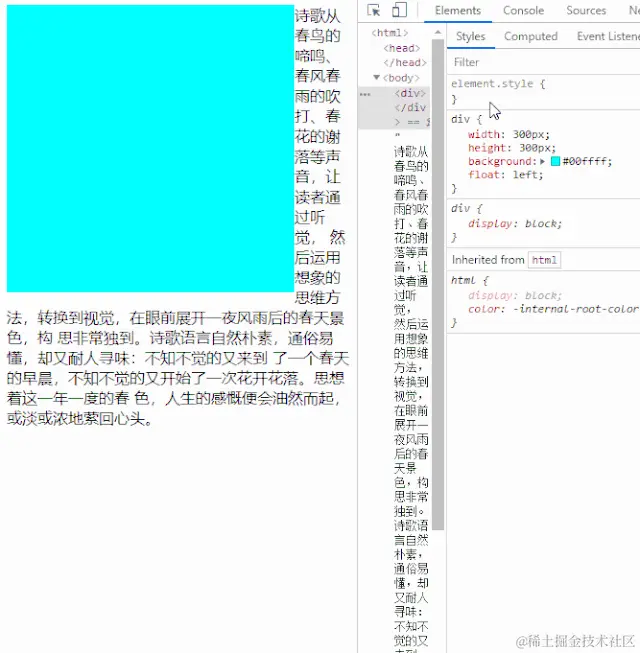
Task: Click the html link after Inherited from
Action: pos(544,260)
